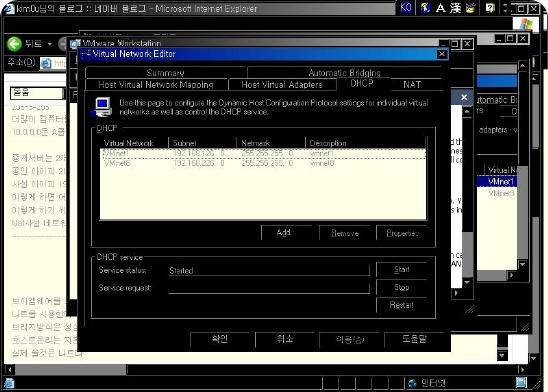This screenshot has height=392, width=548.
Task: Open the back button history dropdown
Action: click(50, 44)
